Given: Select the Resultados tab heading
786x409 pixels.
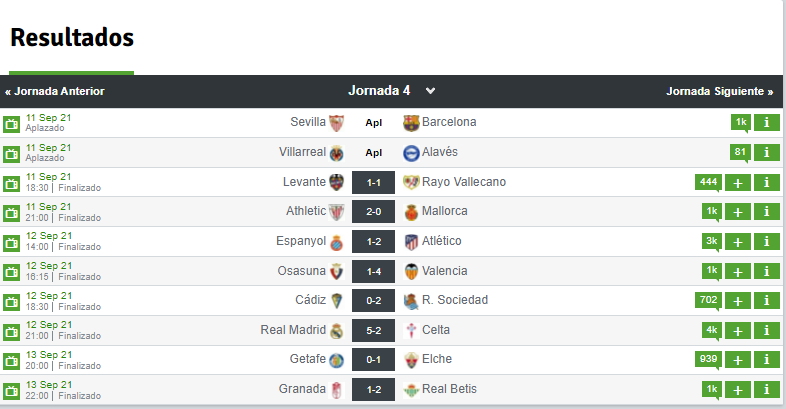Looking at the screenshot, I should pyautogui.click(x=72, y=38).
